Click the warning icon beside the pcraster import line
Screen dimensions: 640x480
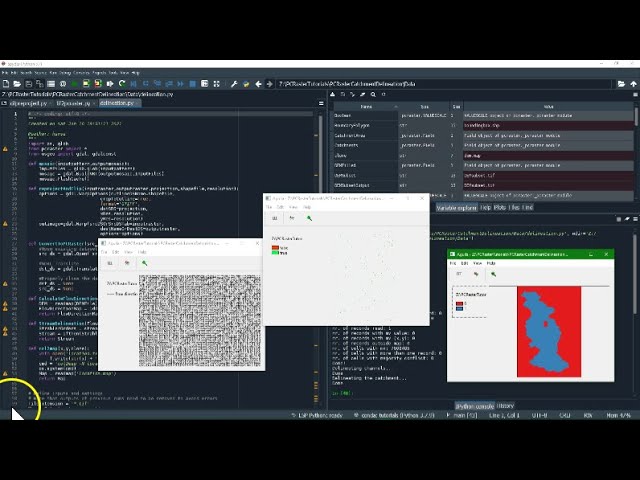point(5,149)
